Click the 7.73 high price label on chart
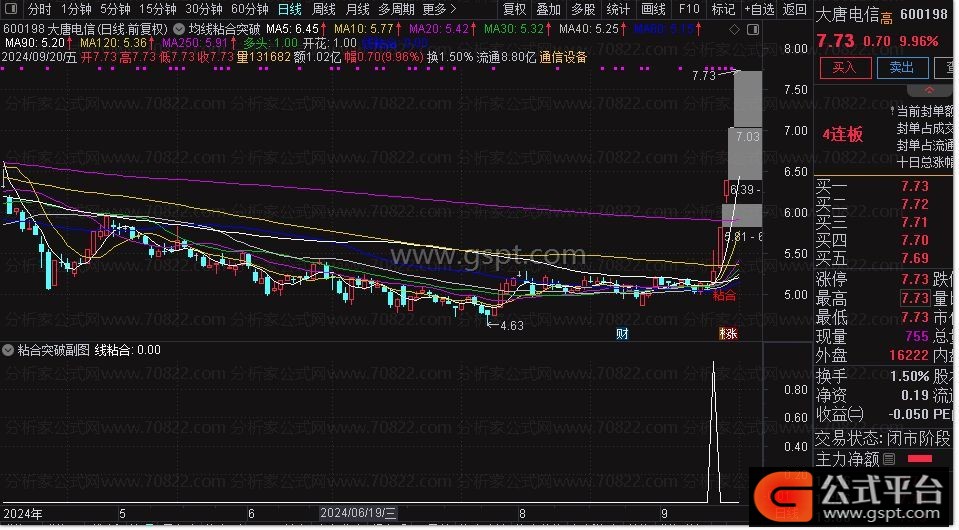This screenshot has height=530, width=959. [x=704, y=75]
